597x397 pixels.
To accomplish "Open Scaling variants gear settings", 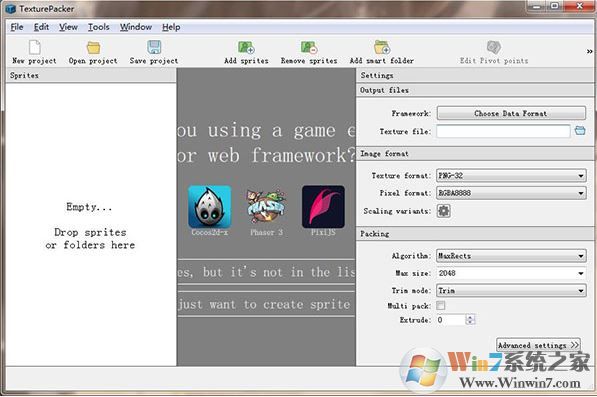I will point(444,210).
